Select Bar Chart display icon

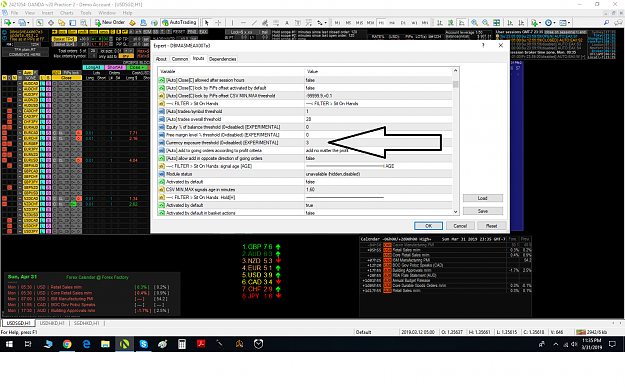[x=440, y=23]
